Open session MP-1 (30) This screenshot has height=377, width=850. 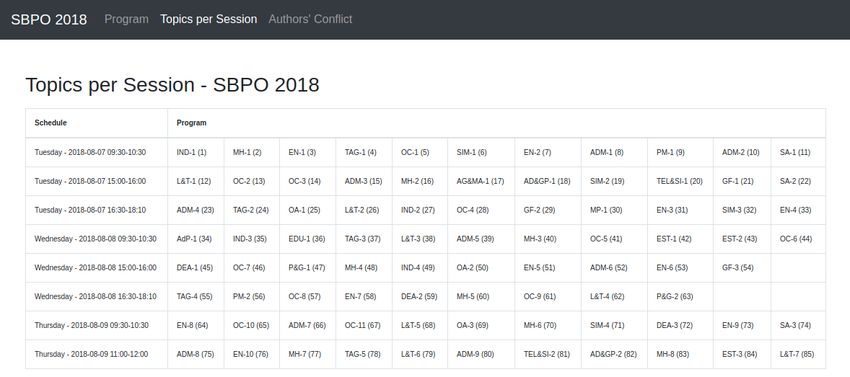coord(606,210)
